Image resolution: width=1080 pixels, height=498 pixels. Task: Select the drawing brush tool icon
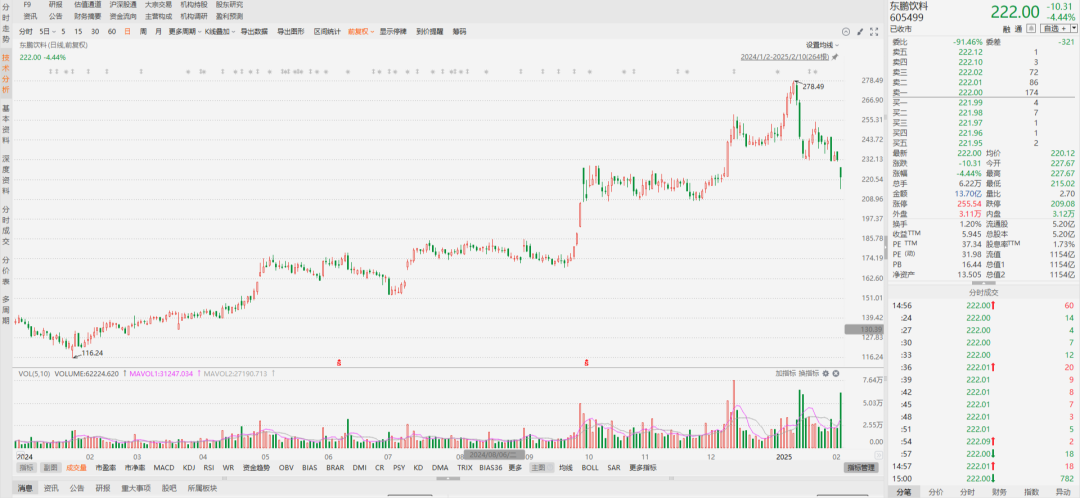[x=860, y=32]
